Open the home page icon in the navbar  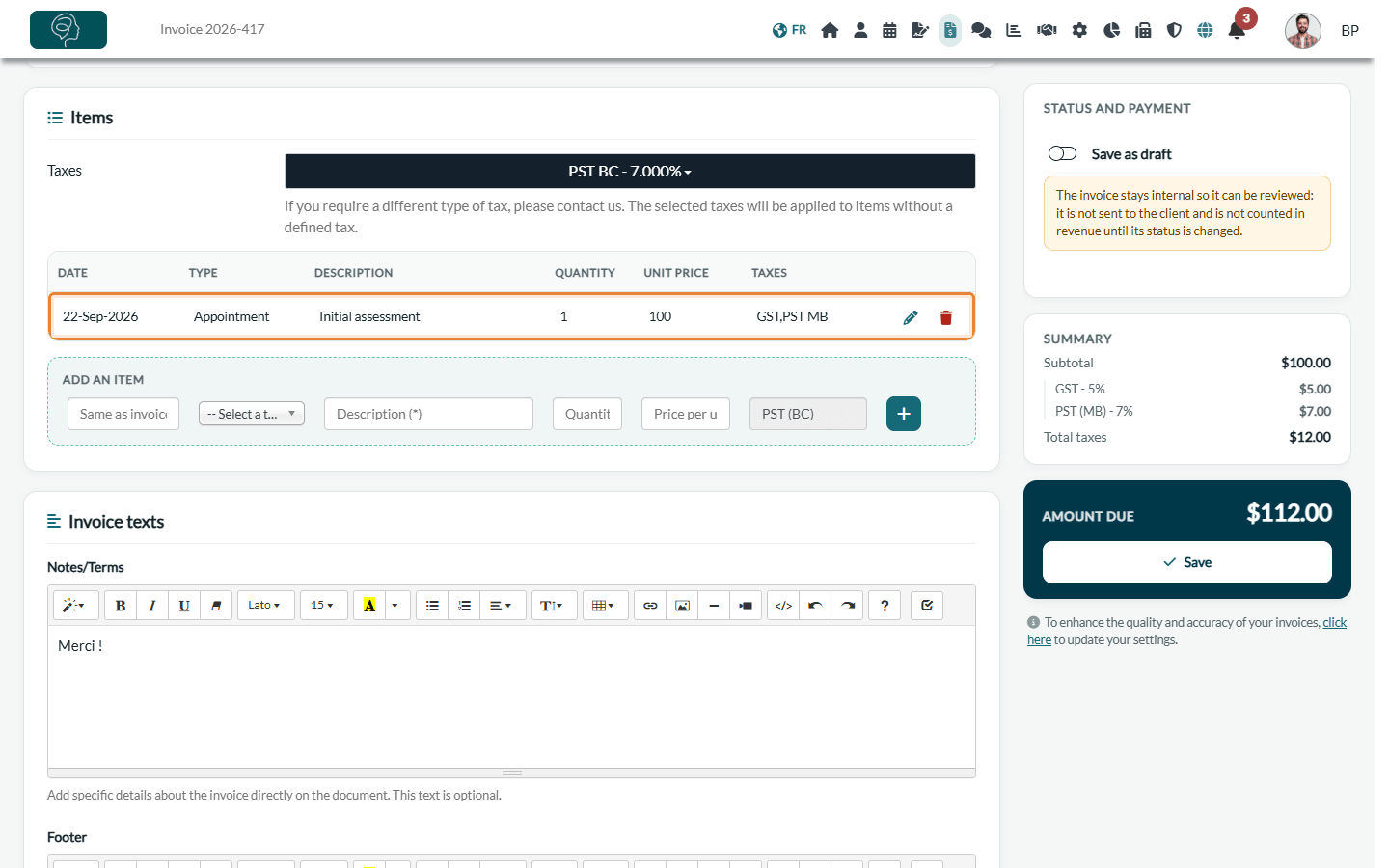830,30
